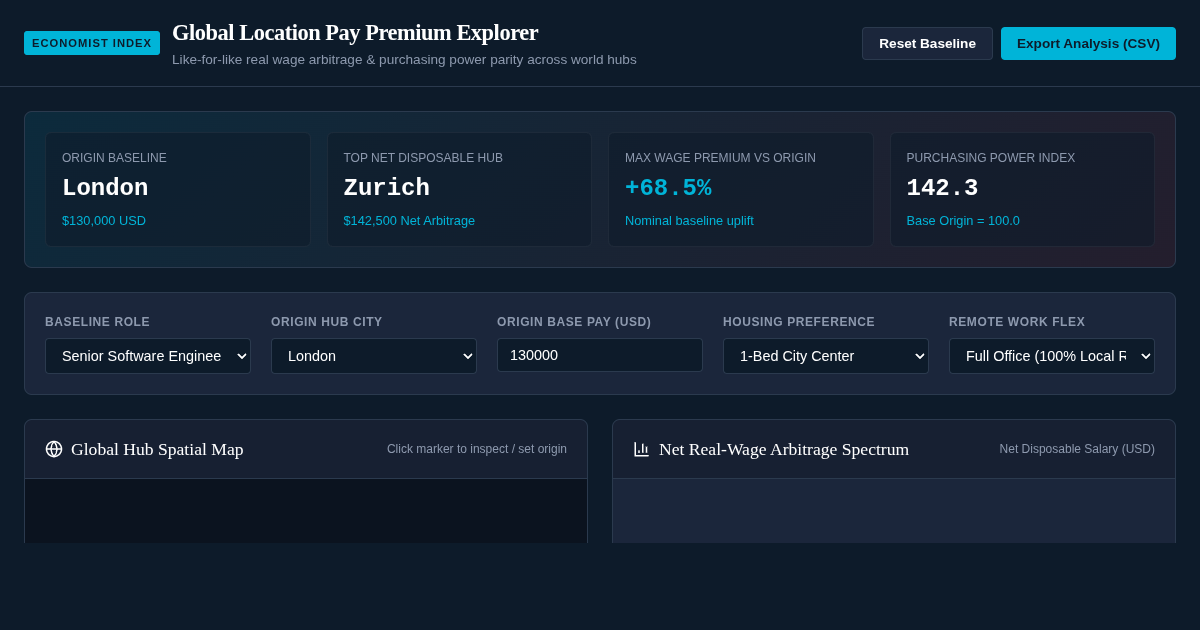Open the Housing Preference dropdown
Image resolution: width=1200 pixels, height=630 pixels.
[826, 356]
